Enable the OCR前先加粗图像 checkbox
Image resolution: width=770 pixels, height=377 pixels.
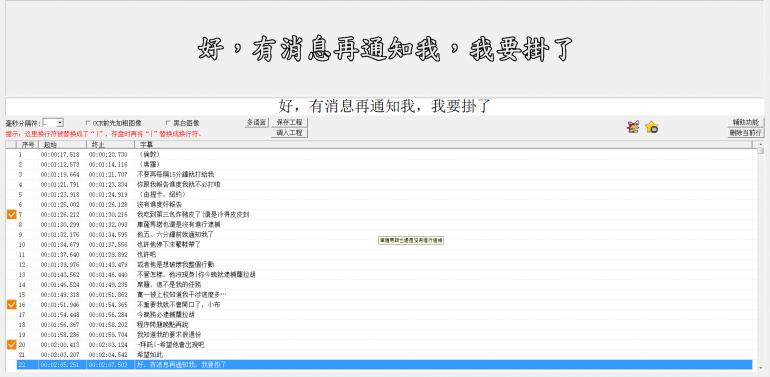[x=88, y=123]
